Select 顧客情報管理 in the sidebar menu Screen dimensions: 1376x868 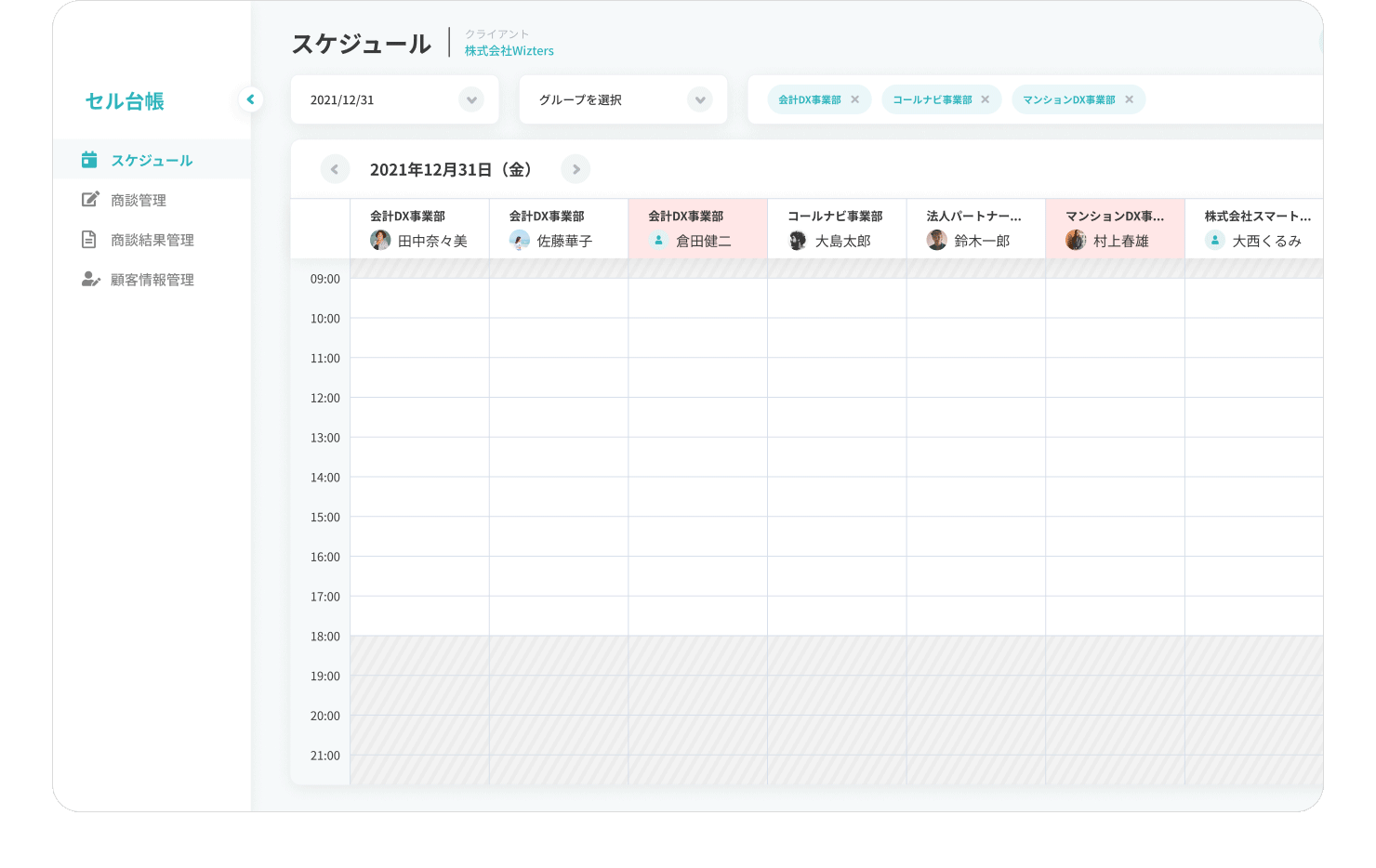click(x=152, y=279)
